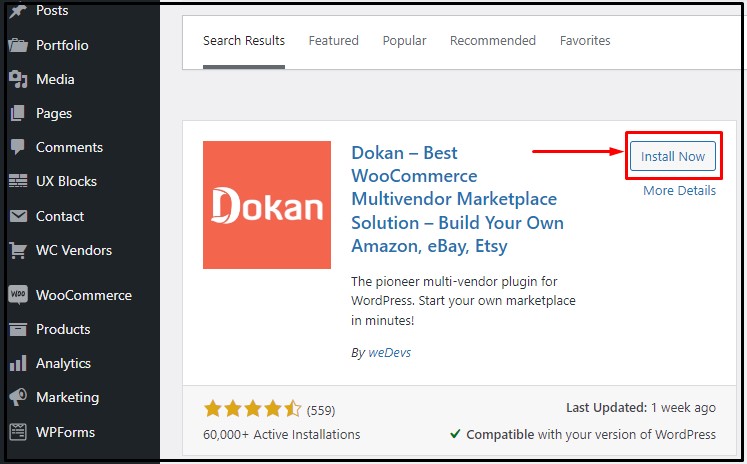
Task: Open the weDevs author link
Action: (389, 353)
